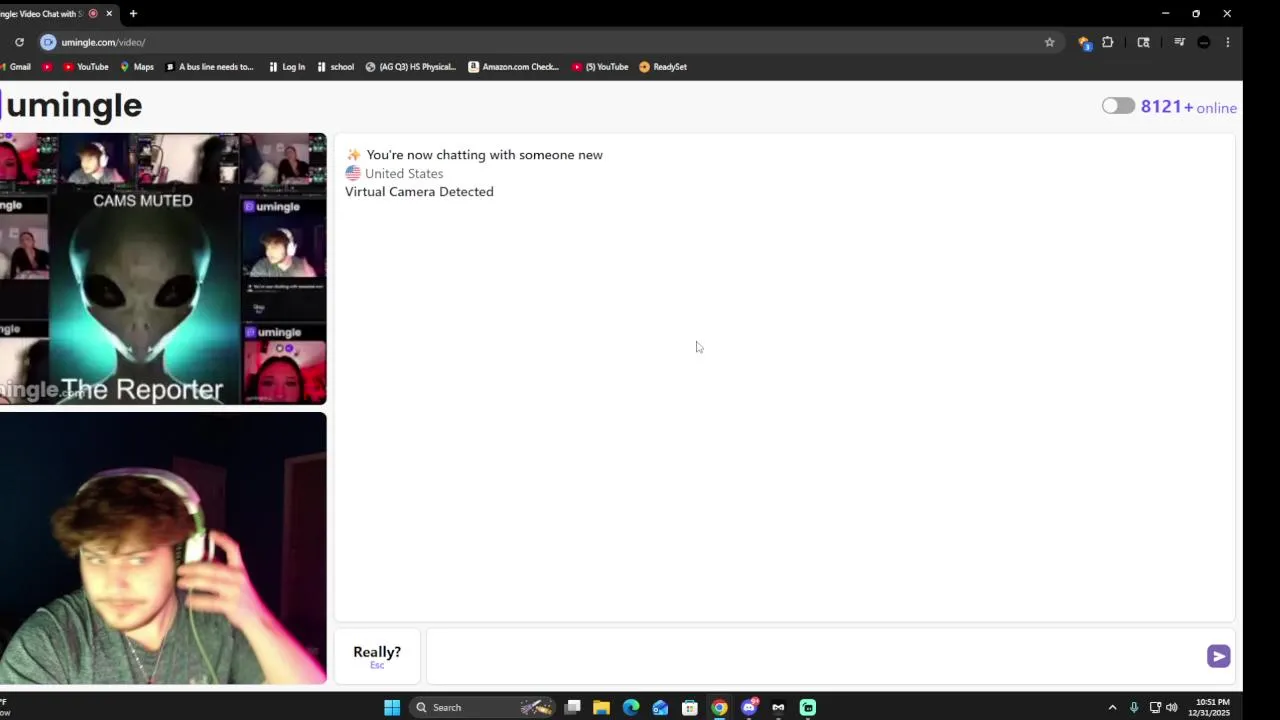Viewport: 1280px width, 720px height.
Task: Open network settings tray icon
Action: (x=1155, y=707)
